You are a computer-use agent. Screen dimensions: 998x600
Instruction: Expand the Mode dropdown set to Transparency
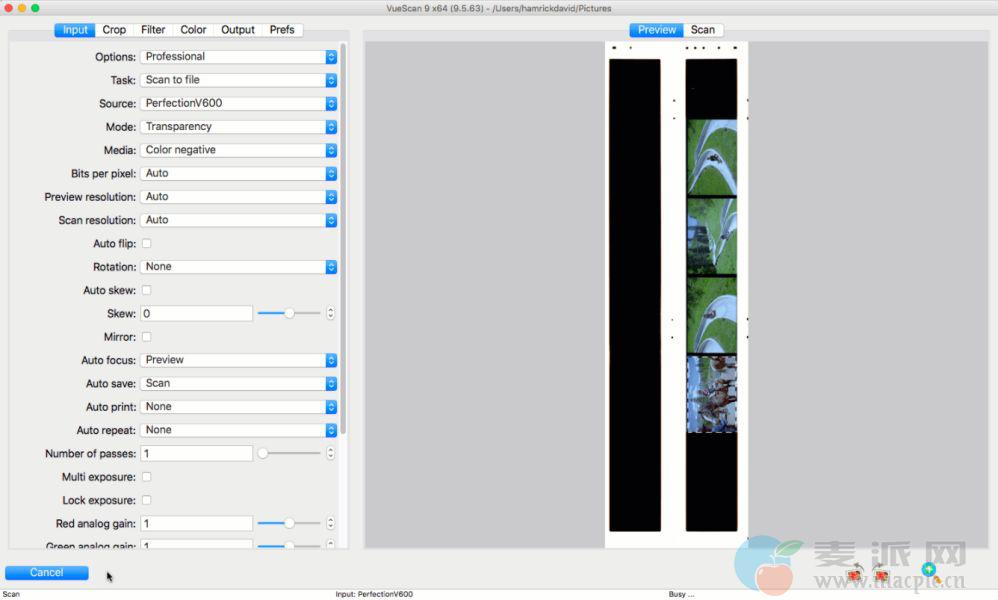pyautogui.click(x=238, y=127)
